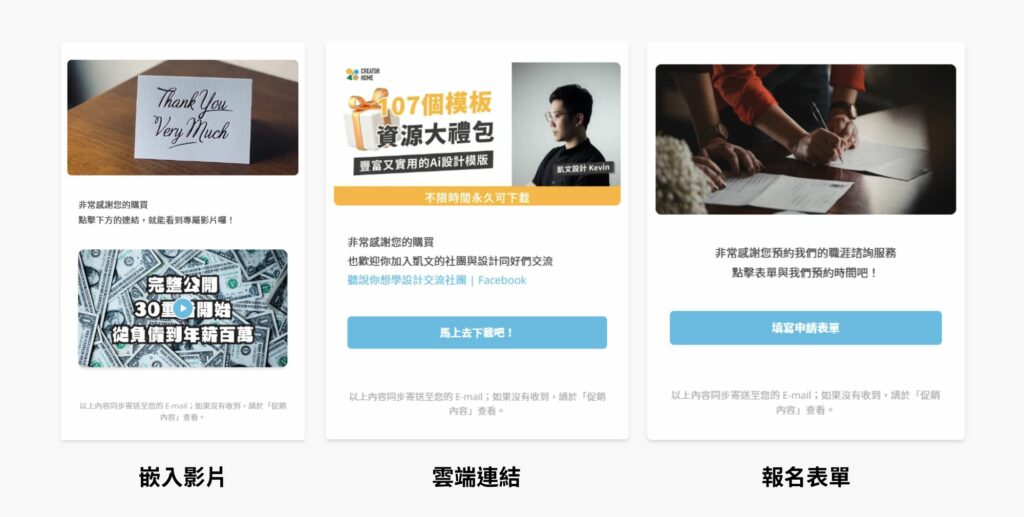Click the 從負債到年薪百萬 video caption
The width and height of the screenshot is (1024, 517).
(x=183, y=335)
